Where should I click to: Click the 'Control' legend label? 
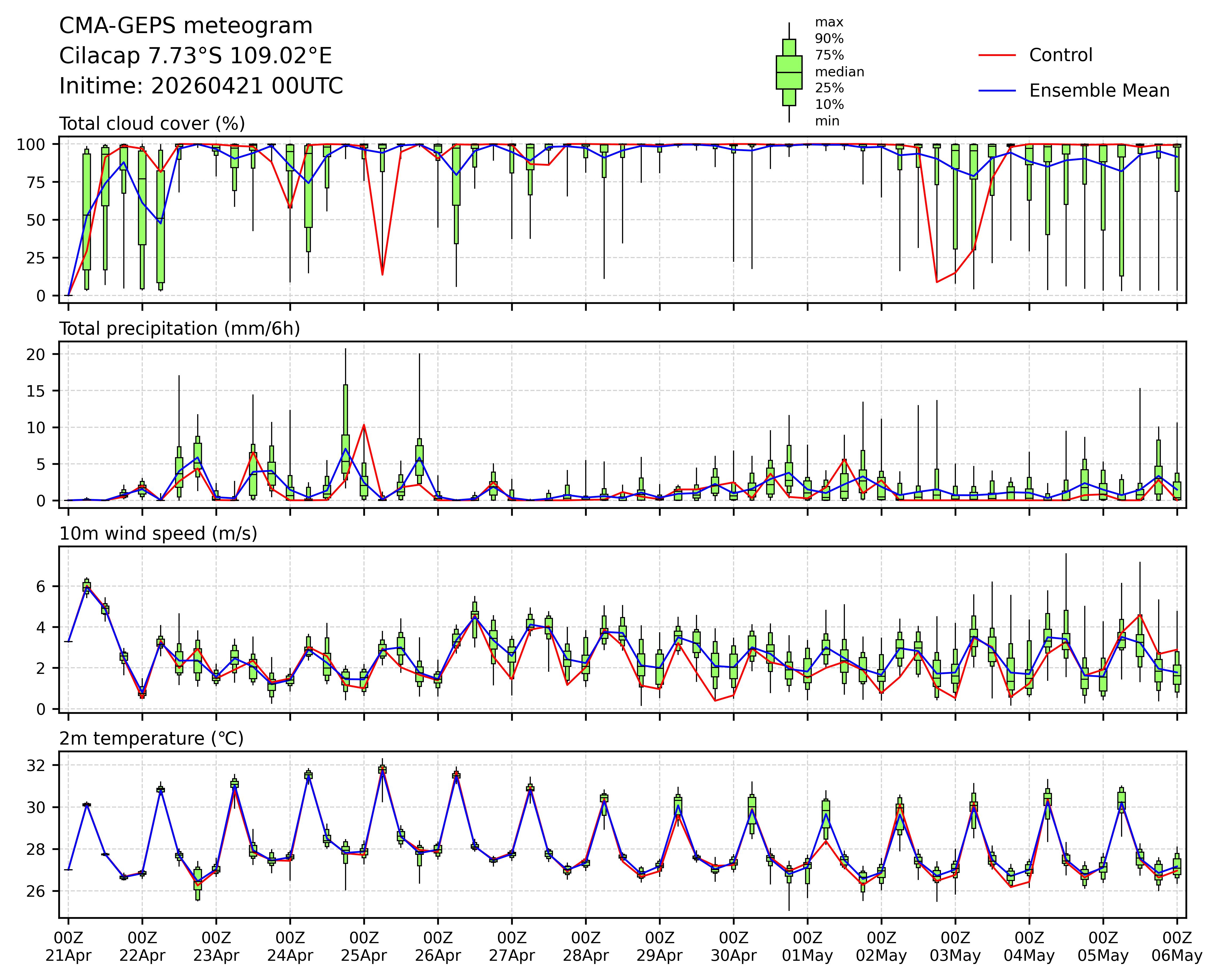[1061, 56]
